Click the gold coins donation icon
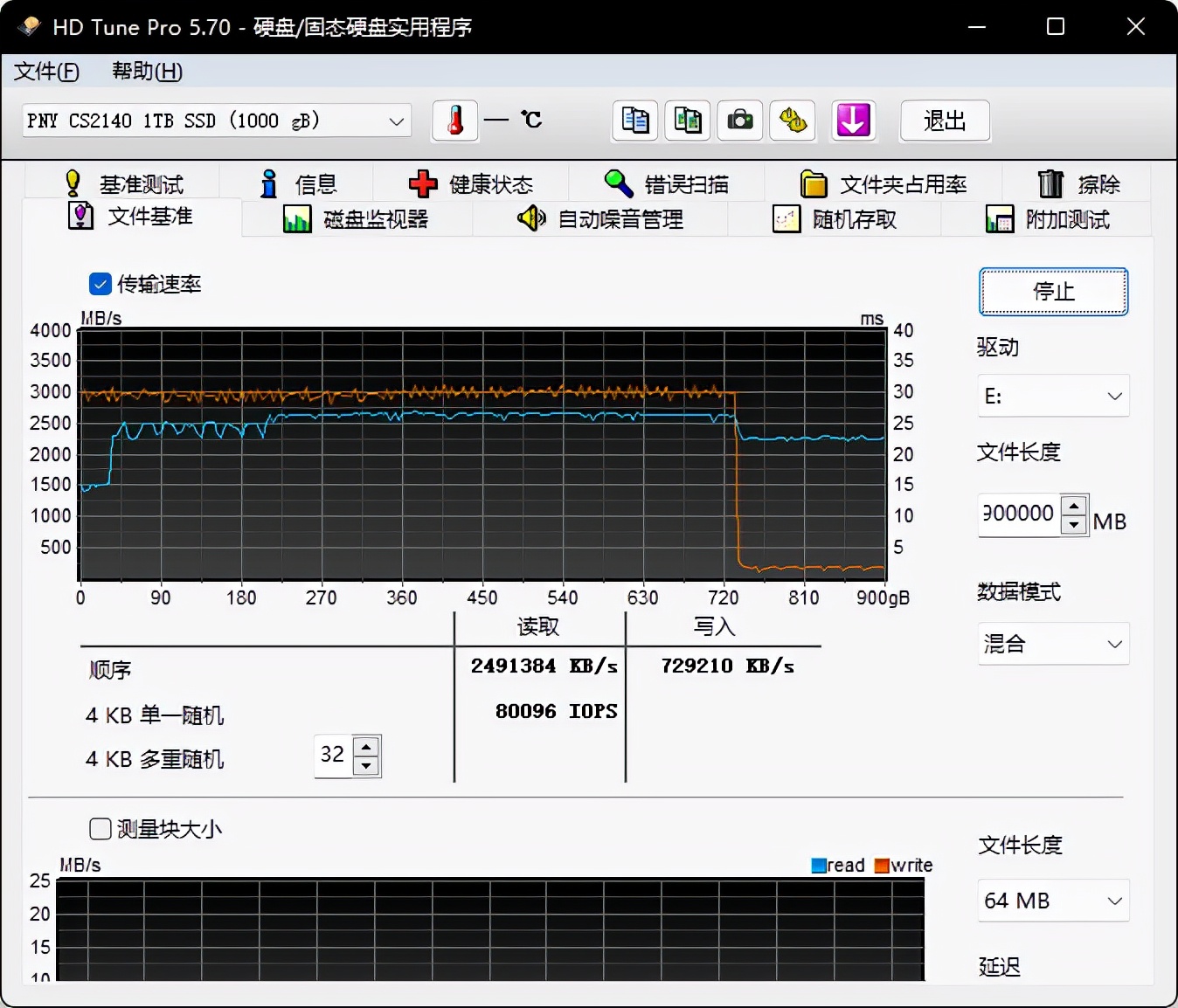This screenshot has width=1178, height=1008. pyautogui.click(x=792, y=121)
